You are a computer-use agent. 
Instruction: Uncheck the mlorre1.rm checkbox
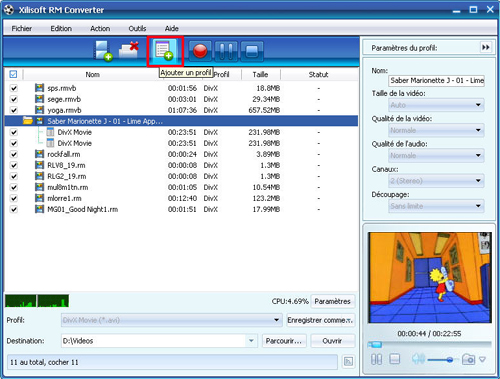pos(14,198)
